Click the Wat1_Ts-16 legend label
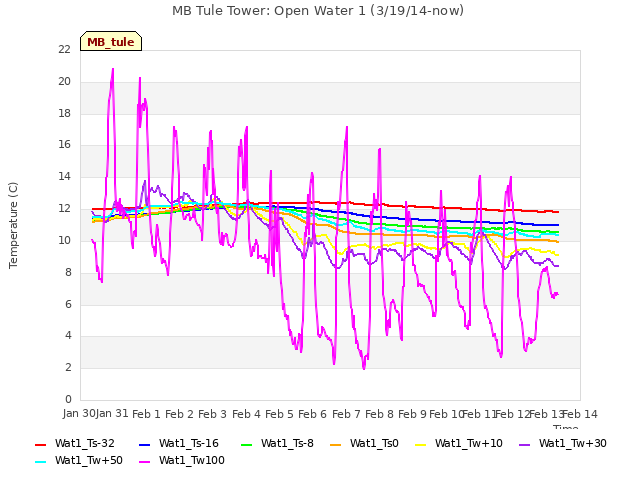640x480 pixels. tap(189, 443)
